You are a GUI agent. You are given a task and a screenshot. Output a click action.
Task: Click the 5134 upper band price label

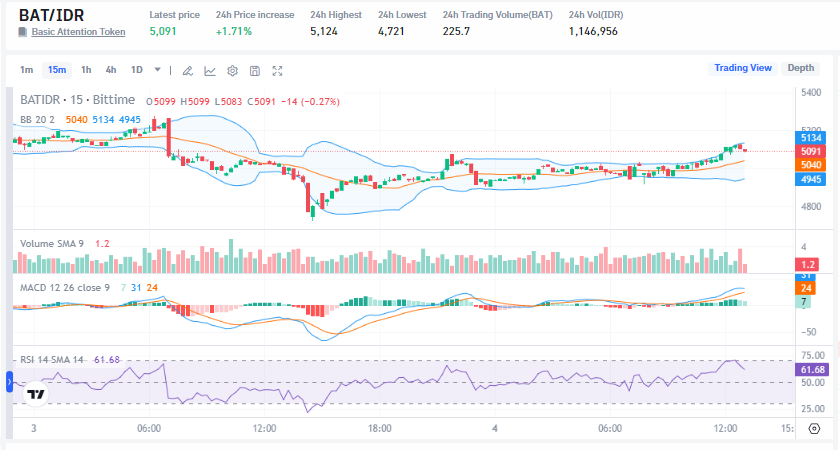(811, 138)
